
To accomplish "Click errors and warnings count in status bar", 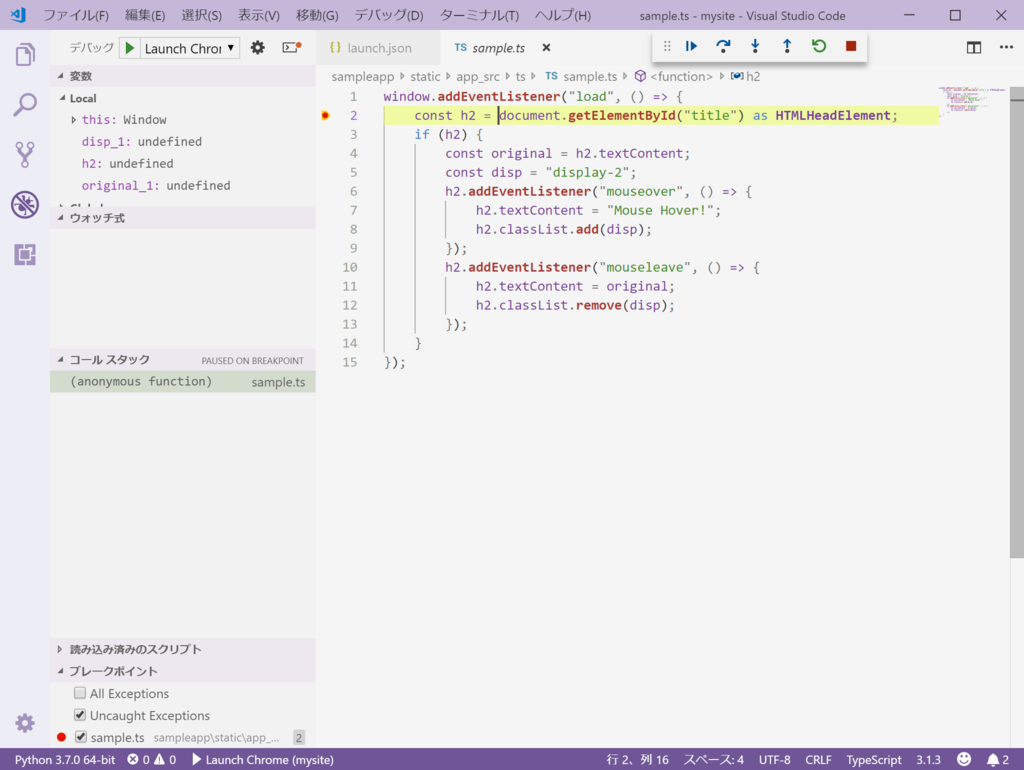I will [152, 760].
